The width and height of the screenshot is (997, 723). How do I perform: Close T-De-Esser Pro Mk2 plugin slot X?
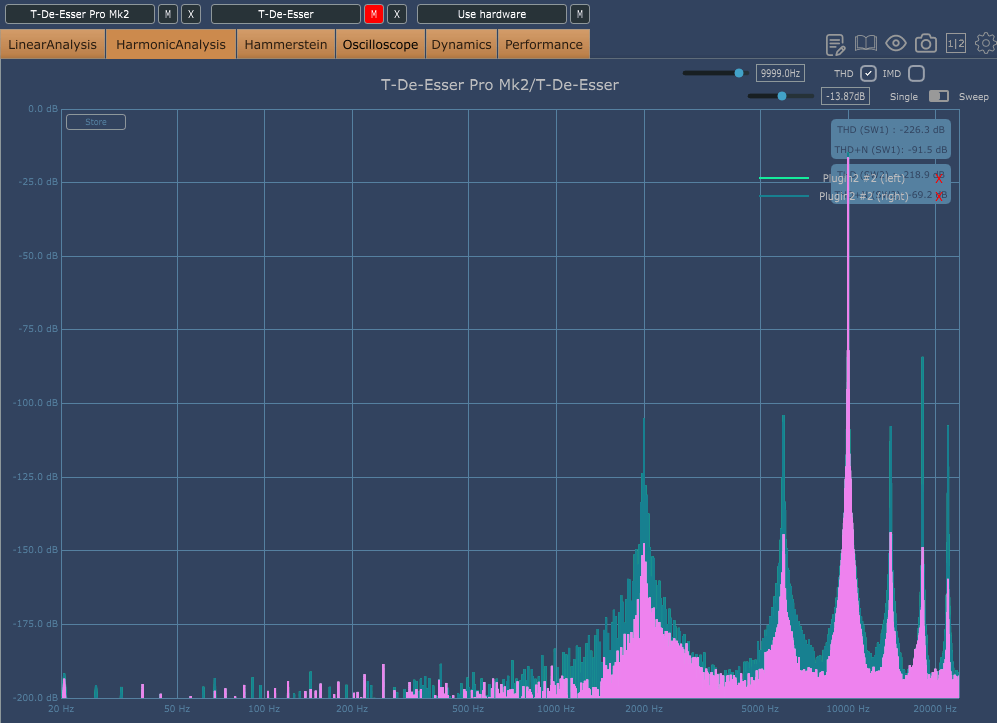(191, 14)
